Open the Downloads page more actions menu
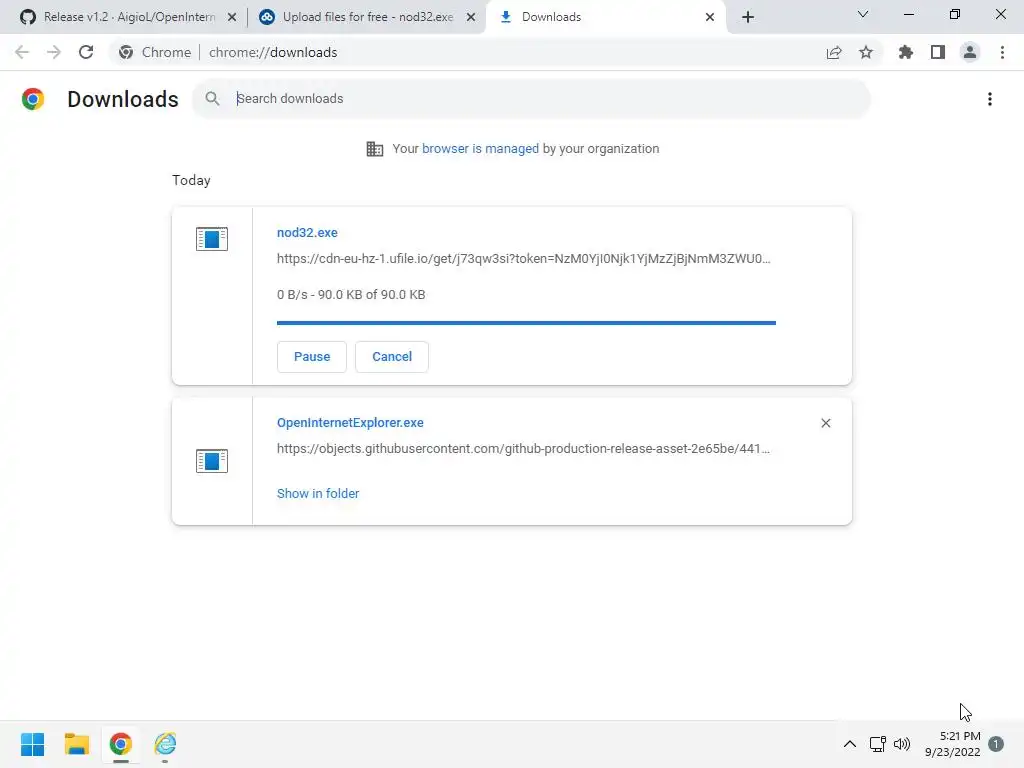Viewport: 1024px width, 768px height. (x=990, y=99)
